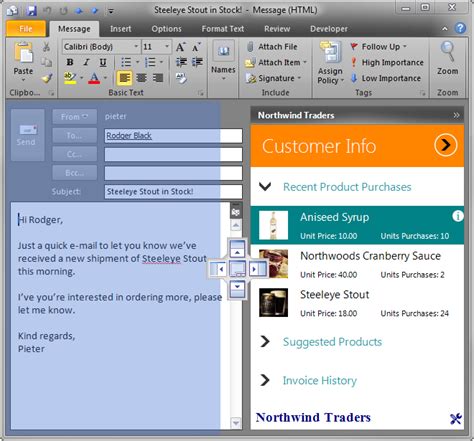Send the email message
474x441 pixels.
point(27,135)
